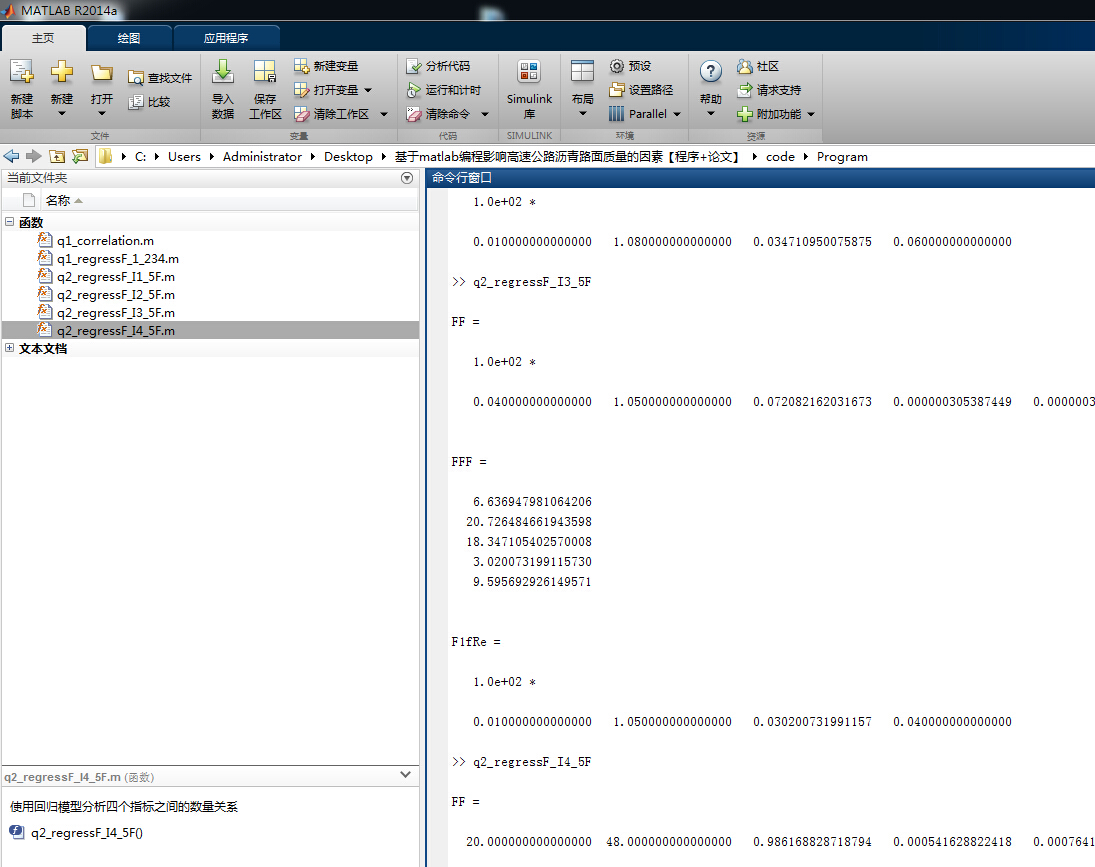The width and height of the screenshot is (1095, 867).
Task: Click the 导入数据 (Import Data) icon
Action: point(223,72)
